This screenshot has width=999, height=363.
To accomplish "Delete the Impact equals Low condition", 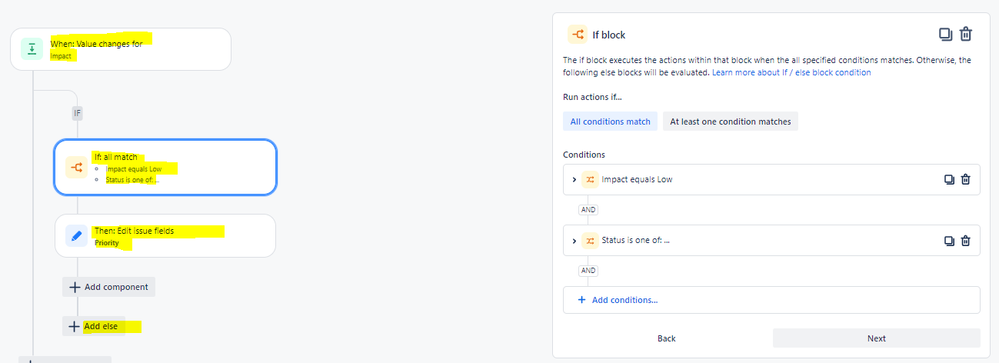I will click(x=966, y=180).
